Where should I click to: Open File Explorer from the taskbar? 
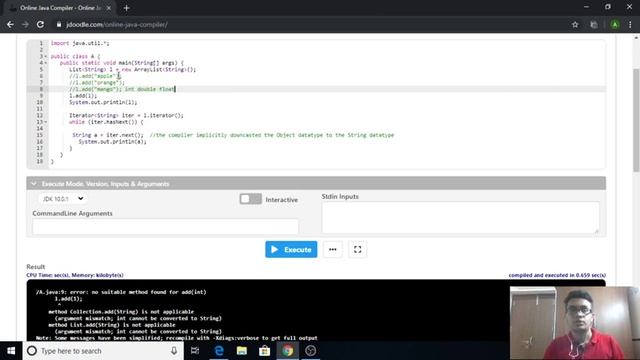(x=242, y=351)
